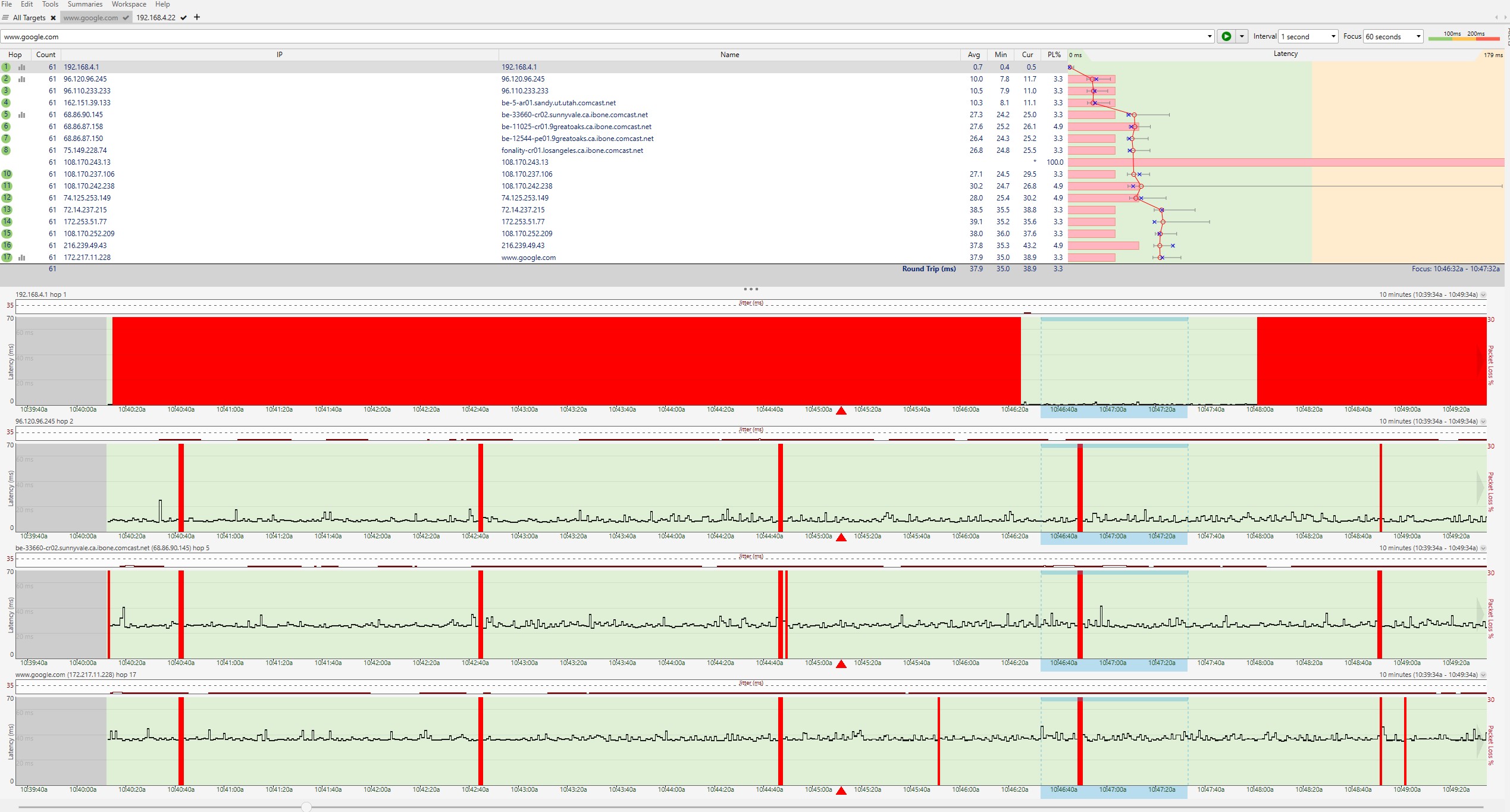Toggle timeline graph icon for hop 1
The width and height of the screenshot is (1510, 812).
point(22,67)
